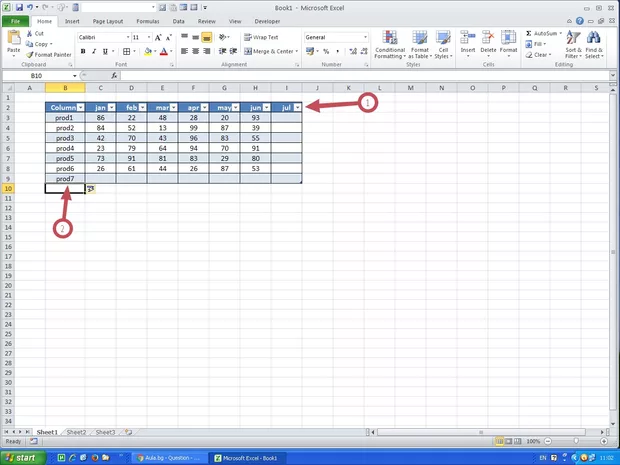Click the text orientation icon

tap(223, 37)
